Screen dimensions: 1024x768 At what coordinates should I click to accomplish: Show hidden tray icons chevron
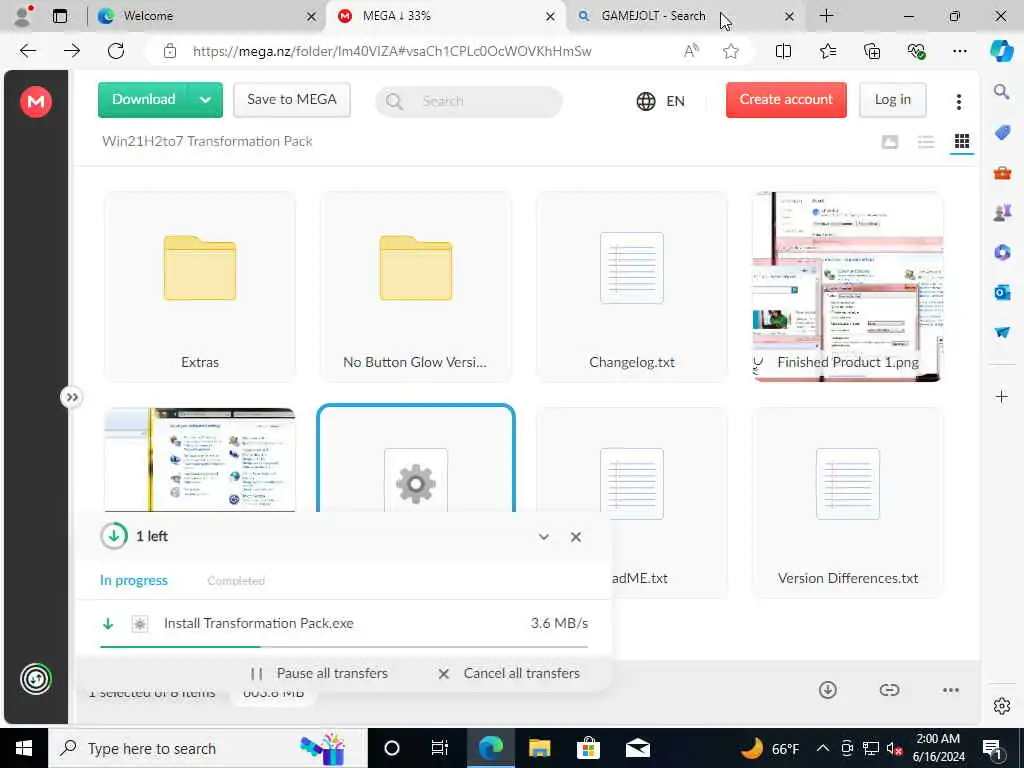coord(823,748)
